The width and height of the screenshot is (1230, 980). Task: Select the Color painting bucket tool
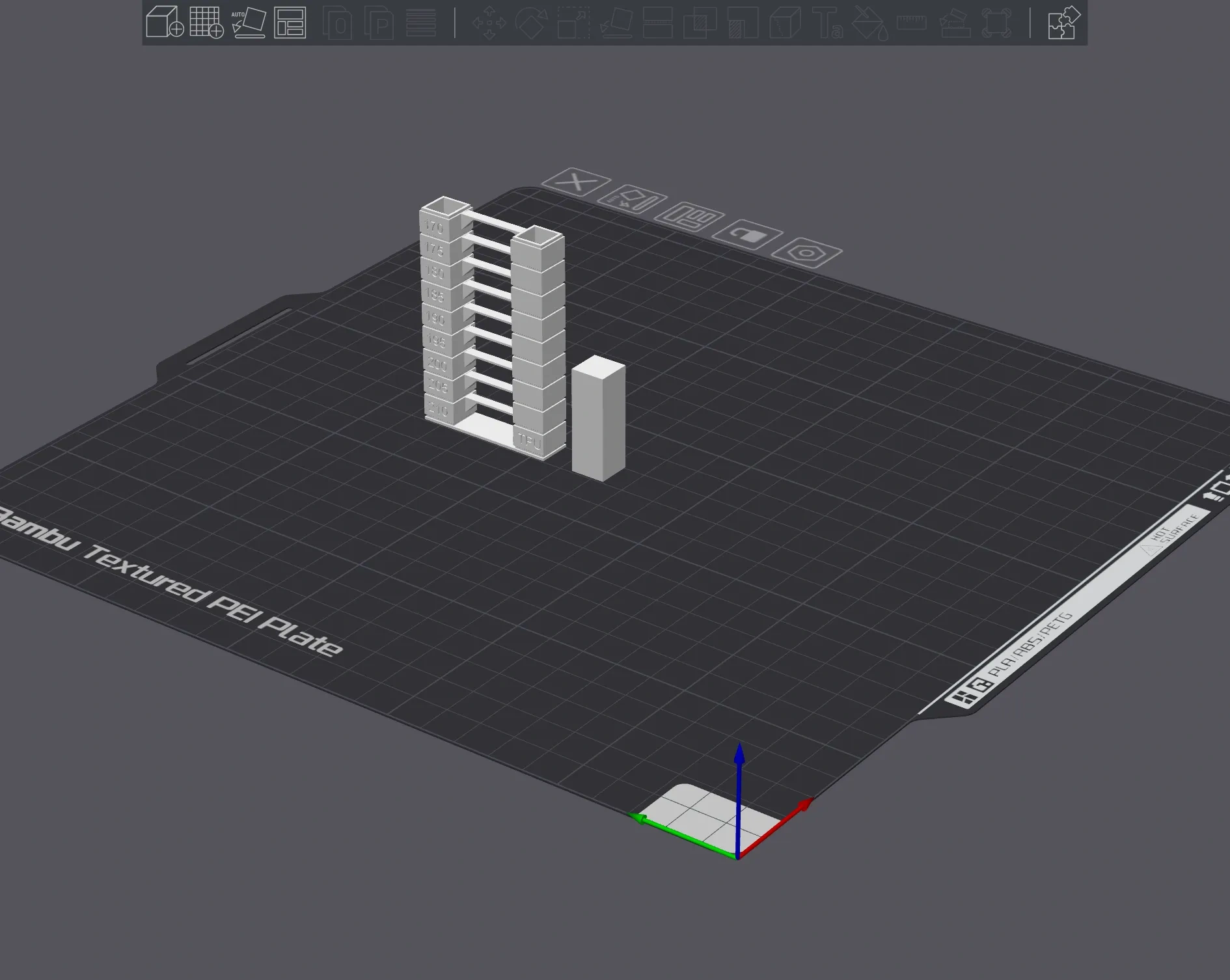[x=870, y=22]
